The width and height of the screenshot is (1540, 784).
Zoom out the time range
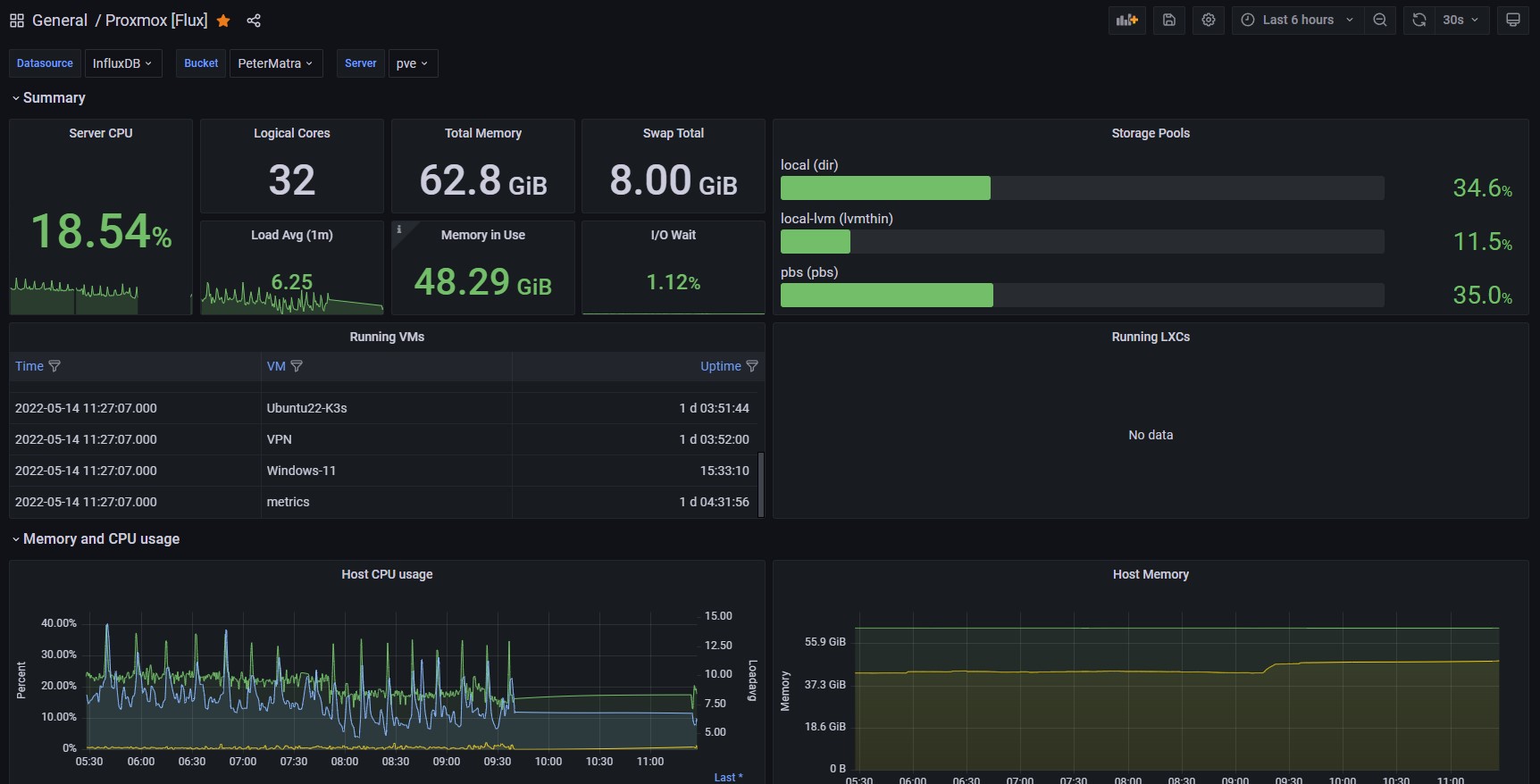point(1380,20)
